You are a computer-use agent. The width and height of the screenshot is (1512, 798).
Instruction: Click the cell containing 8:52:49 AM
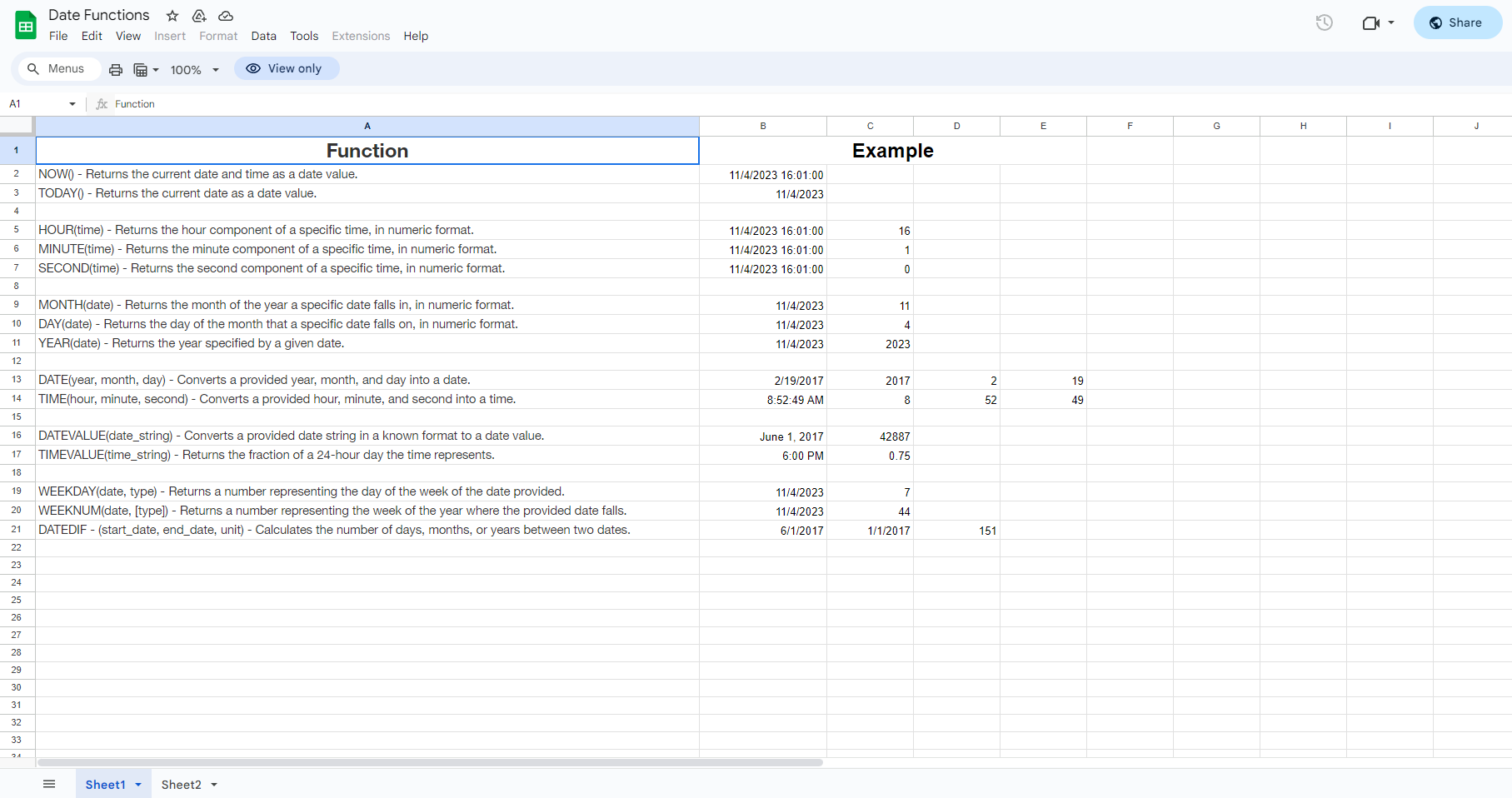tap(763, 400)
